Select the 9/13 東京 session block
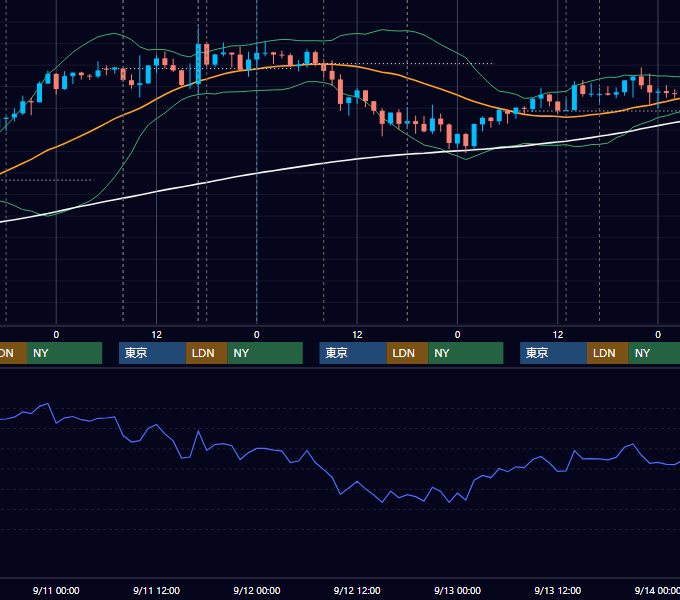This screenshot has height=600, width=680. pyautogui.click(x=554, y=353)
